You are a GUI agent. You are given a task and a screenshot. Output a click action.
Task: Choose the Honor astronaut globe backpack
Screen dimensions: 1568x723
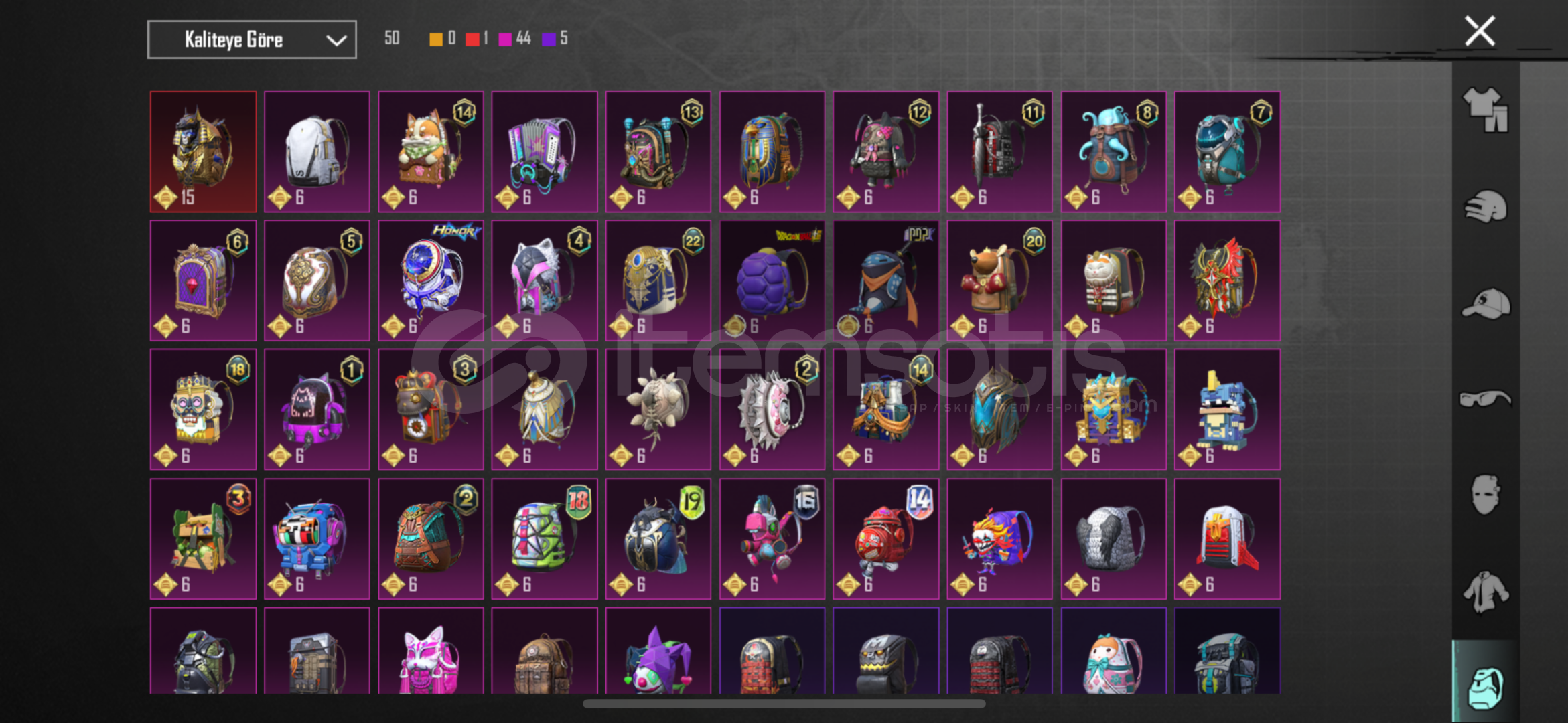[431, 280]
